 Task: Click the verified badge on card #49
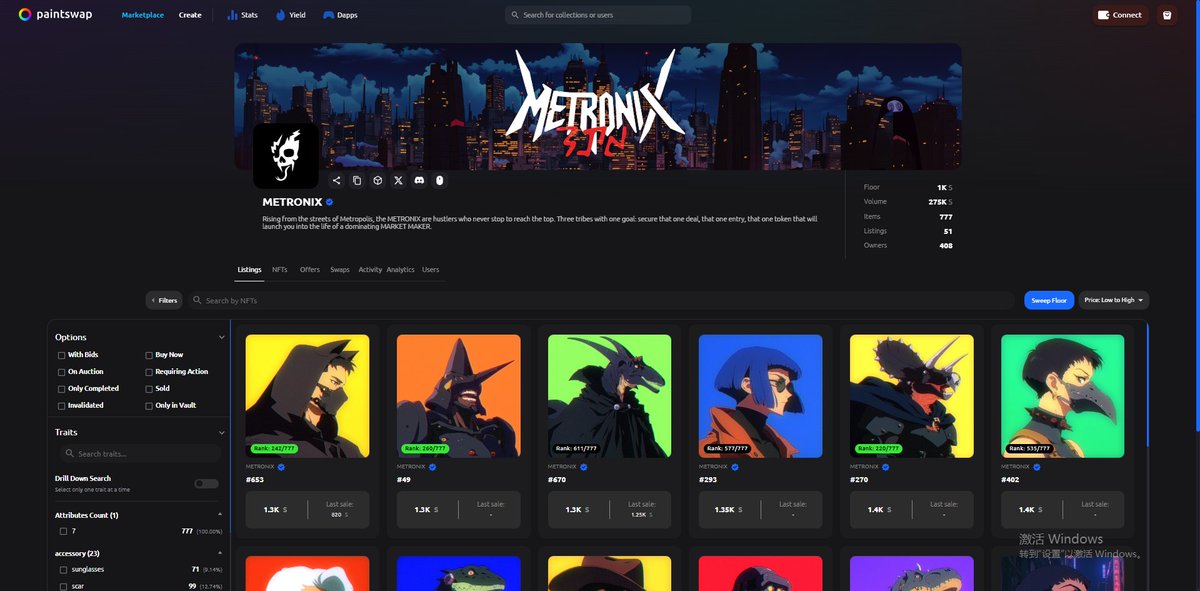click(432, 466)
